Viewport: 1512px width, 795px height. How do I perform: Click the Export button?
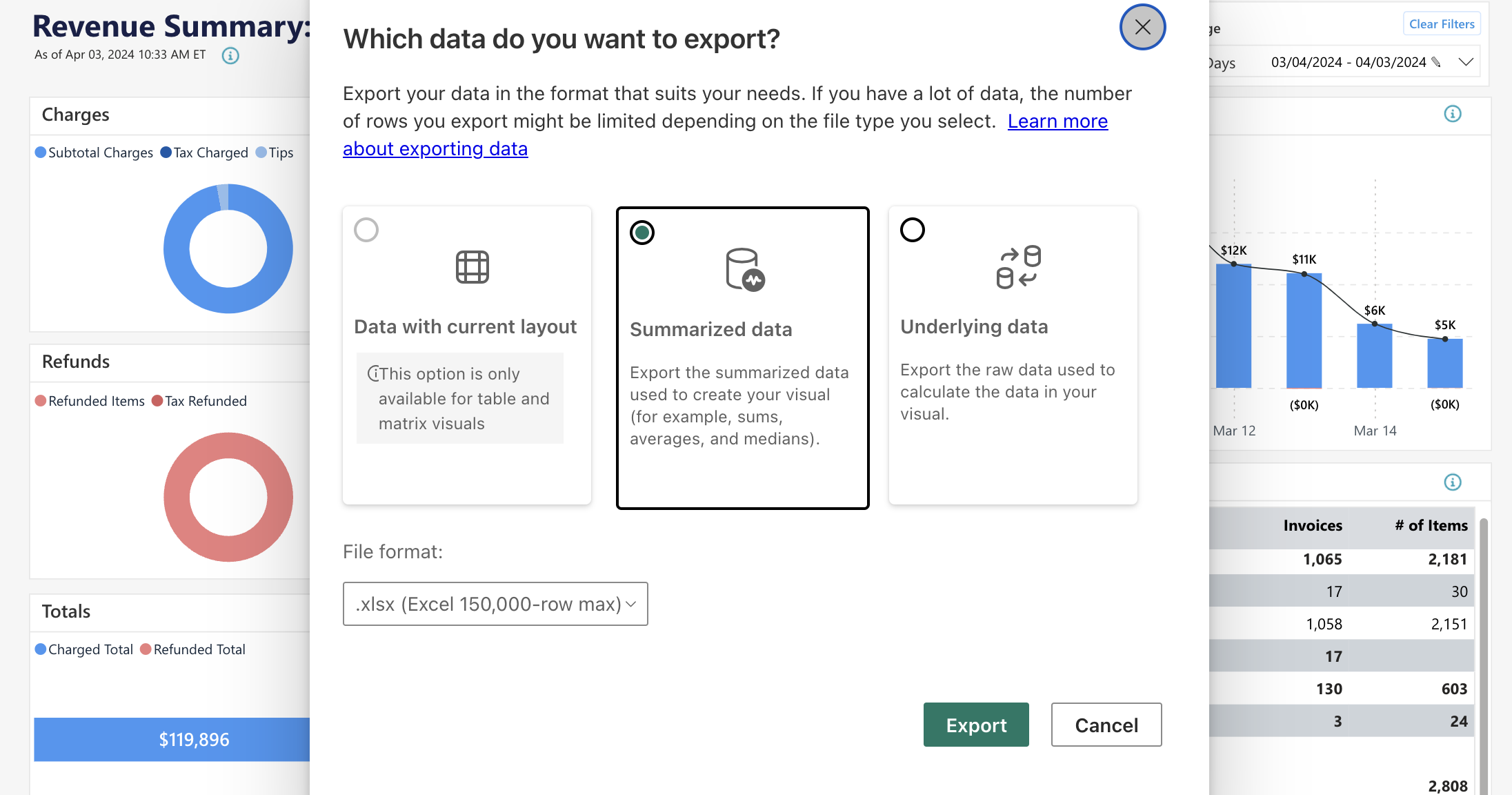click(x=976, y=725)
